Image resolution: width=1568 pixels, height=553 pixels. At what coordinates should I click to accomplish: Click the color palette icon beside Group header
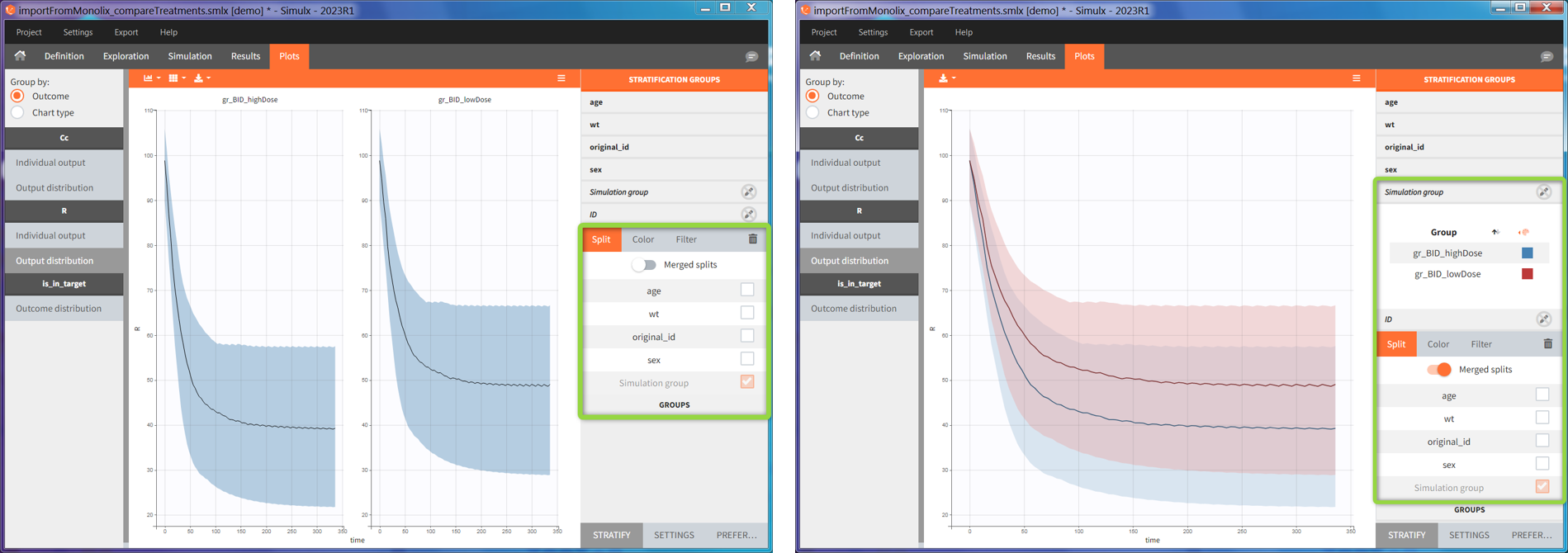[1523, 232]
